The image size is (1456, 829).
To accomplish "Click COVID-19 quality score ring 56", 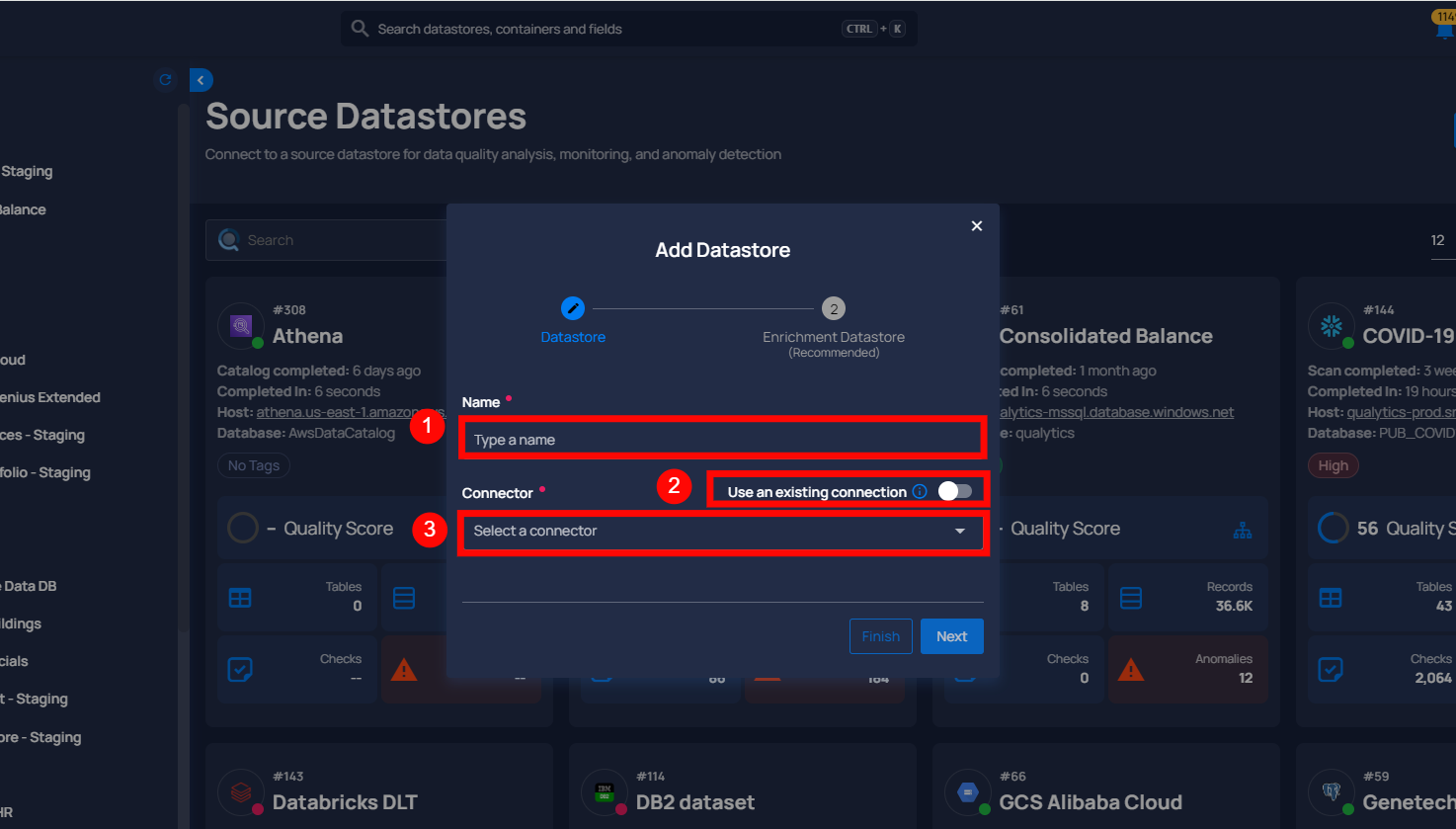I will pyautogui.click(x=1334, y=528).
